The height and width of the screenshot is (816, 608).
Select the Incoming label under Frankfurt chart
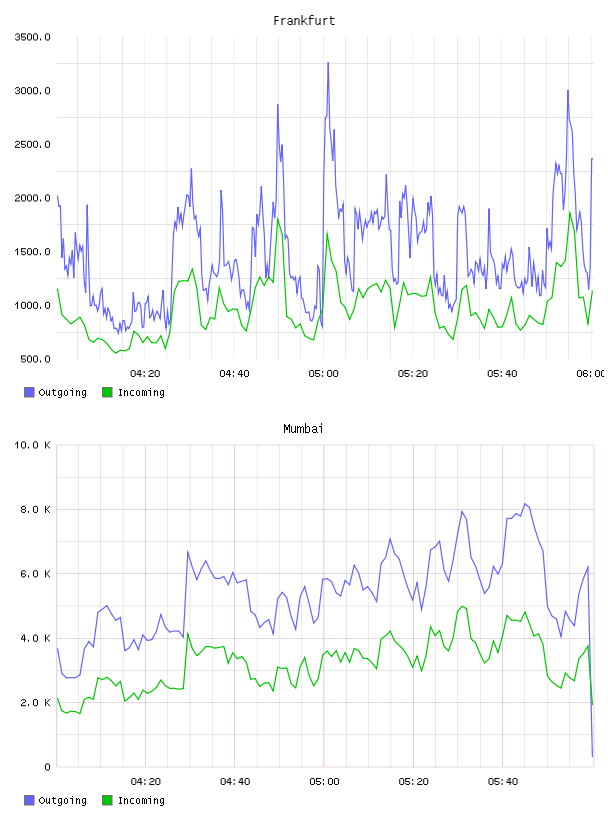click(141, 393)
